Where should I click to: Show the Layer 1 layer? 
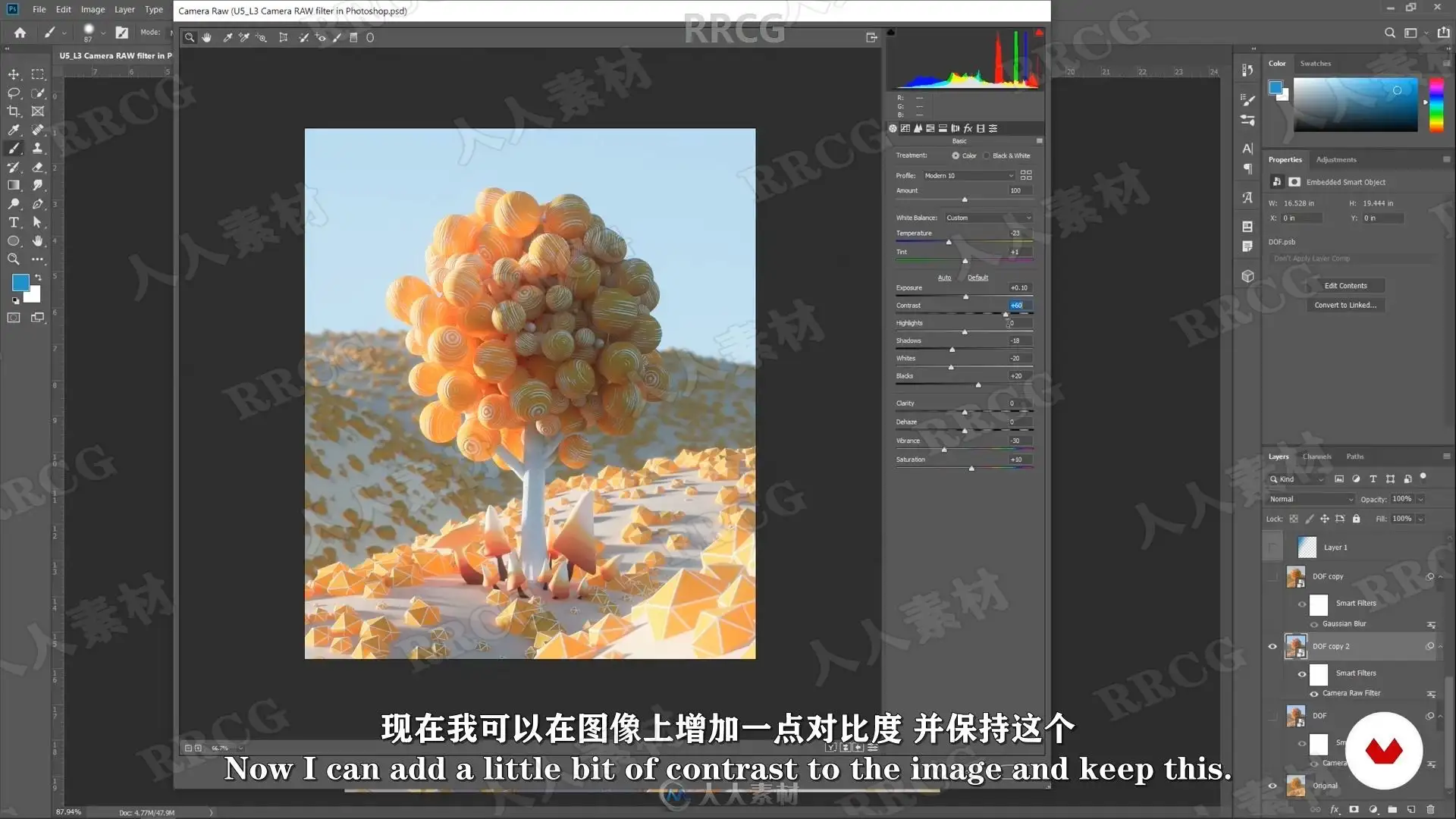[1272, 547]
